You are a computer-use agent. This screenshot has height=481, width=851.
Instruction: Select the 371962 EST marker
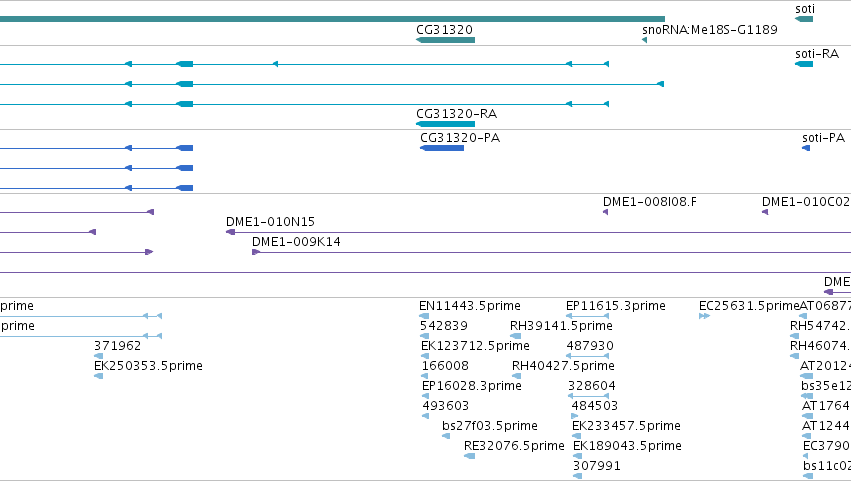tap(99, 356)
